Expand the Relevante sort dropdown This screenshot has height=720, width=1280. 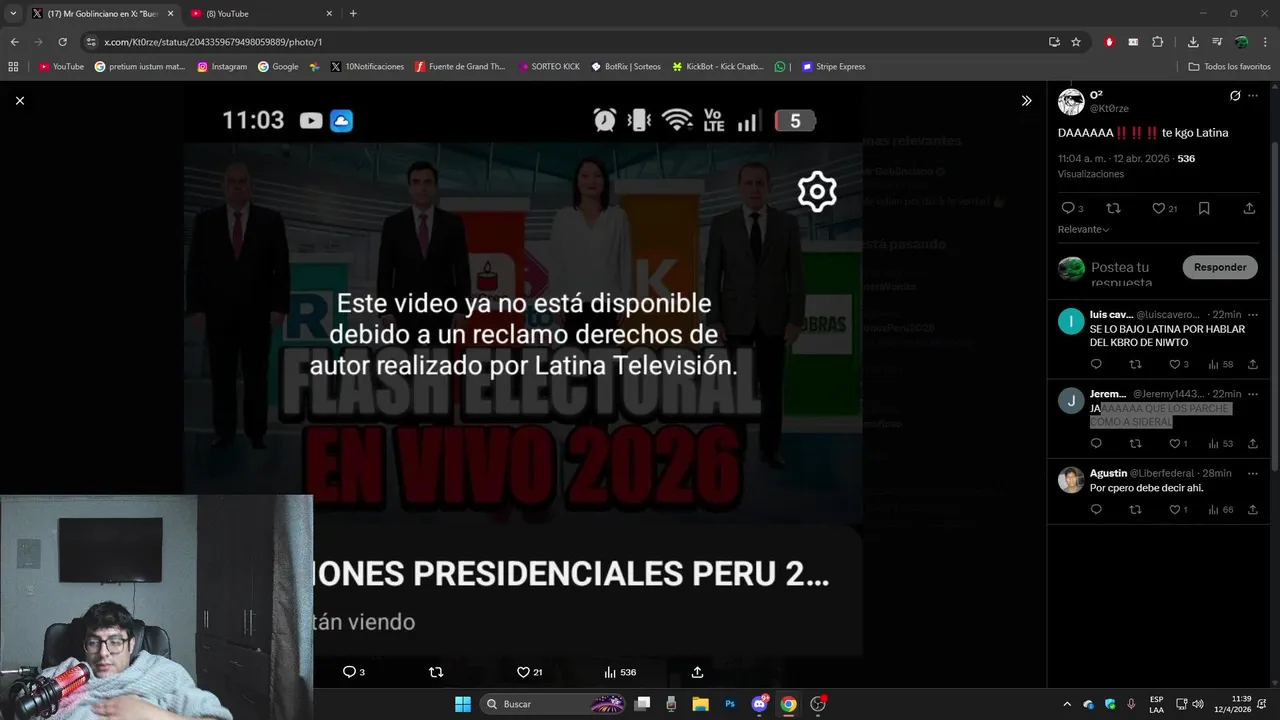pos(1084,229)
